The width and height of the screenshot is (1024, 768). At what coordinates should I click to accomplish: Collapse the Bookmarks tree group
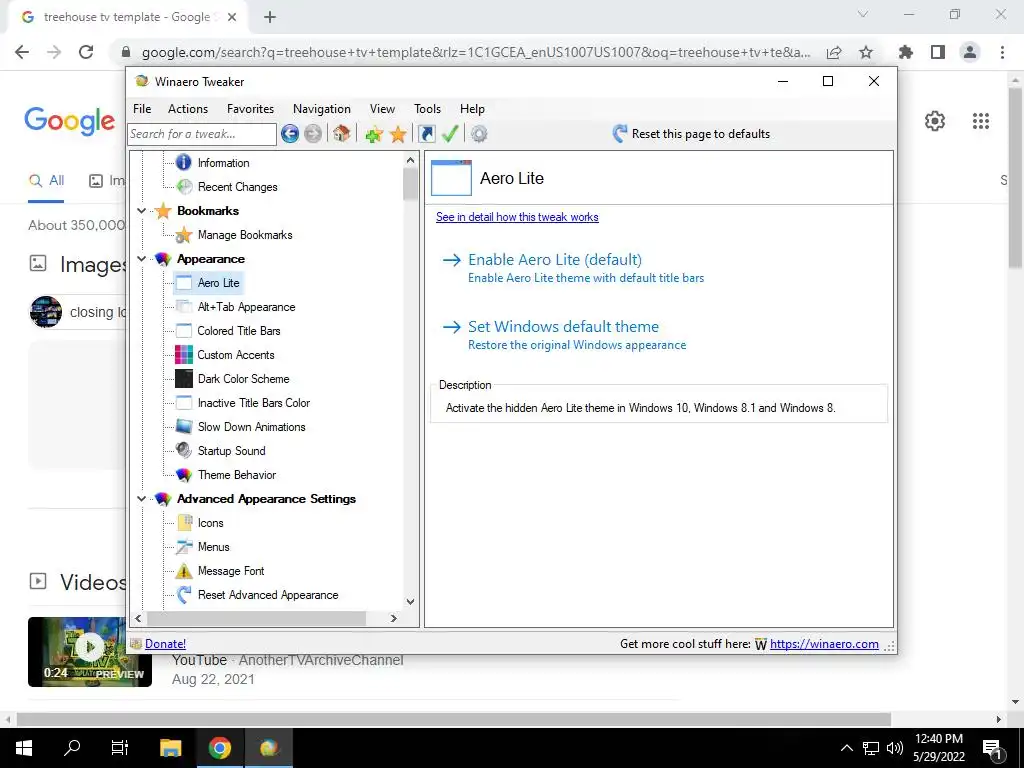pyautogui.click(x=141, y=211)
